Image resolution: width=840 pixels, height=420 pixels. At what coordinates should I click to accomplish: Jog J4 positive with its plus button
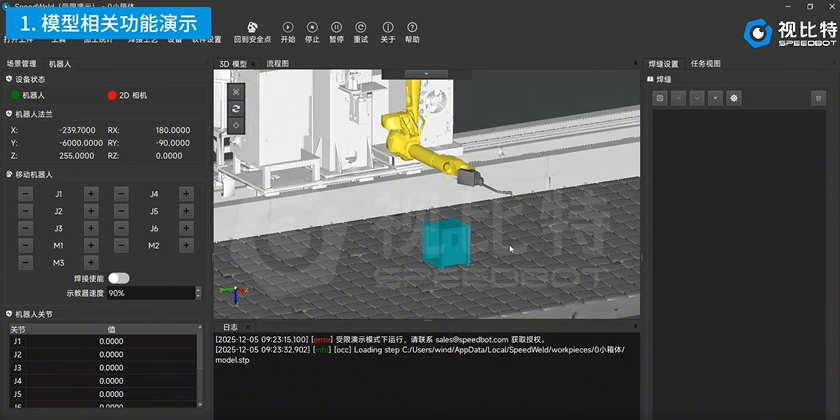(186, 194)
